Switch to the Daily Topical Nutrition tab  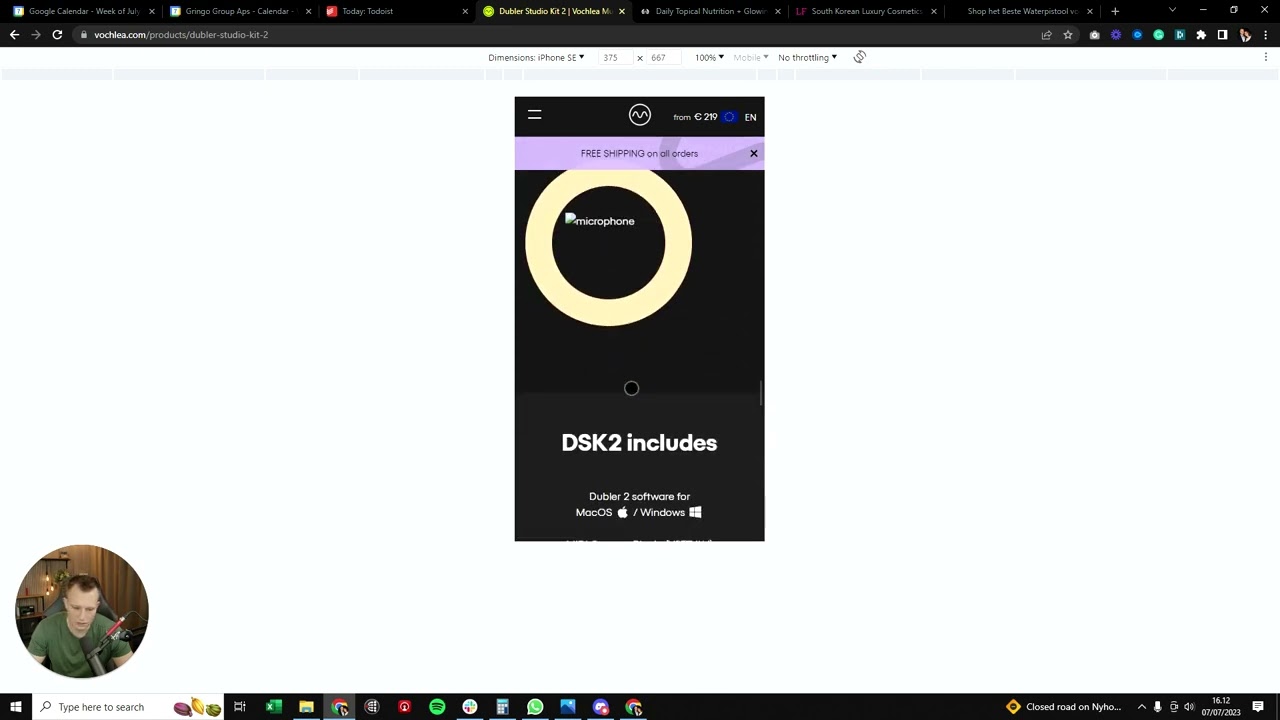click(710, 11)
